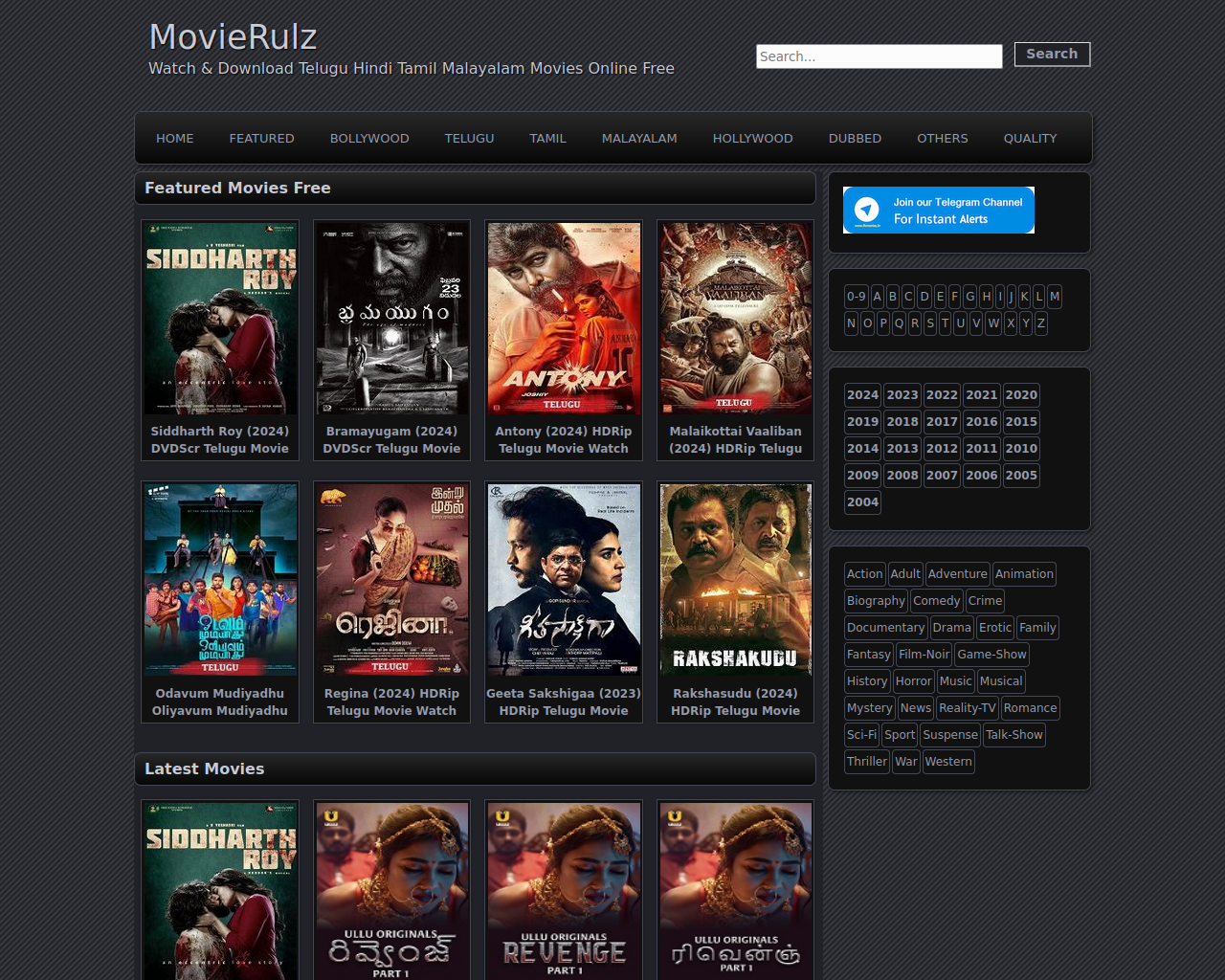Click the Search button
Image resolution: width=1225 pixels, height=980 pixels.
click(1052, 54)
